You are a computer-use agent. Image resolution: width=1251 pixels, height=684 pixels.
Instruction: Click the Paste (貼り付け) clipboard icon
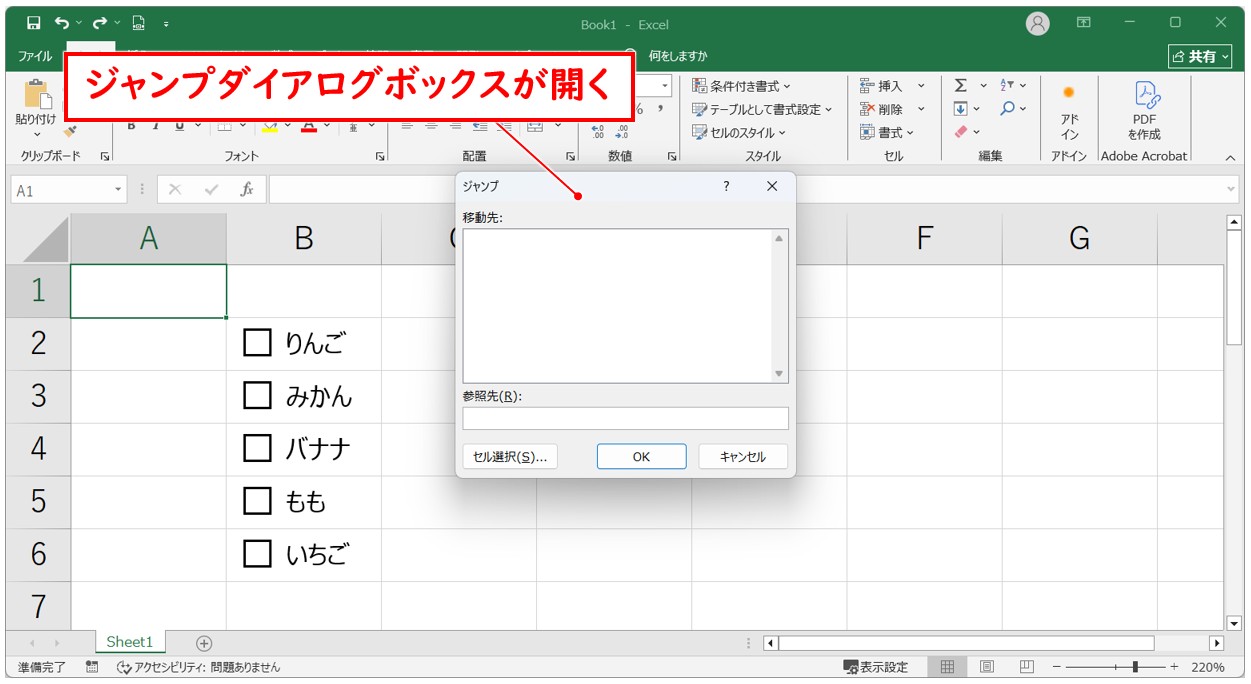click(37, 96)
